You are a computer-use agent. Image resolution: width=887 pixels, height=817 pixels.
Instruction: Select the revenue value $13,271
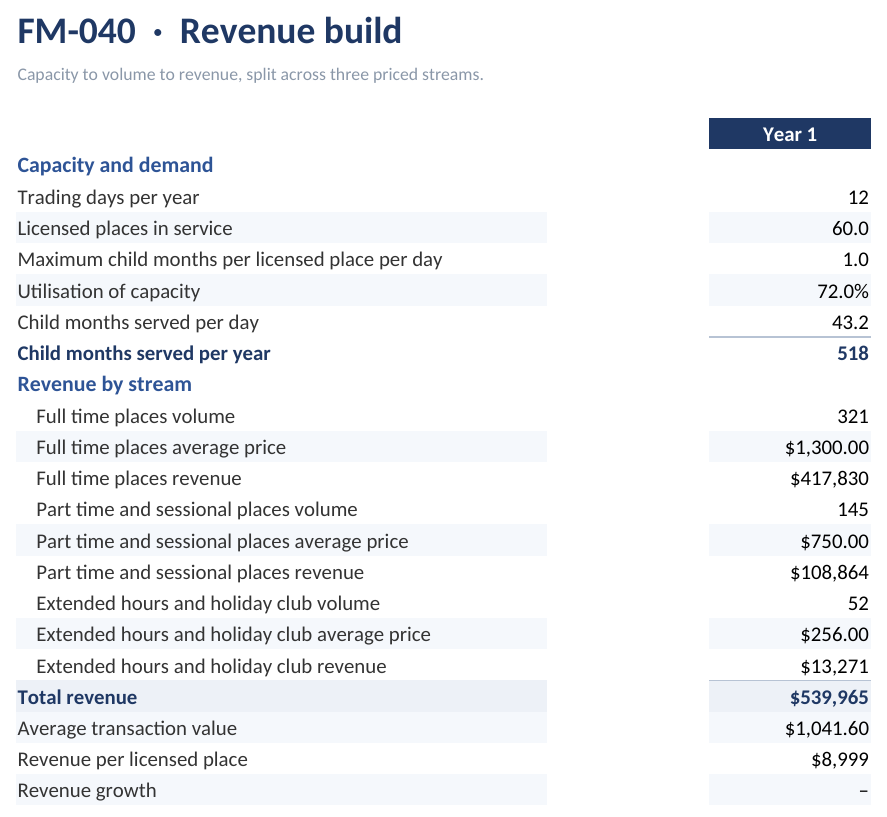[834, 666]
